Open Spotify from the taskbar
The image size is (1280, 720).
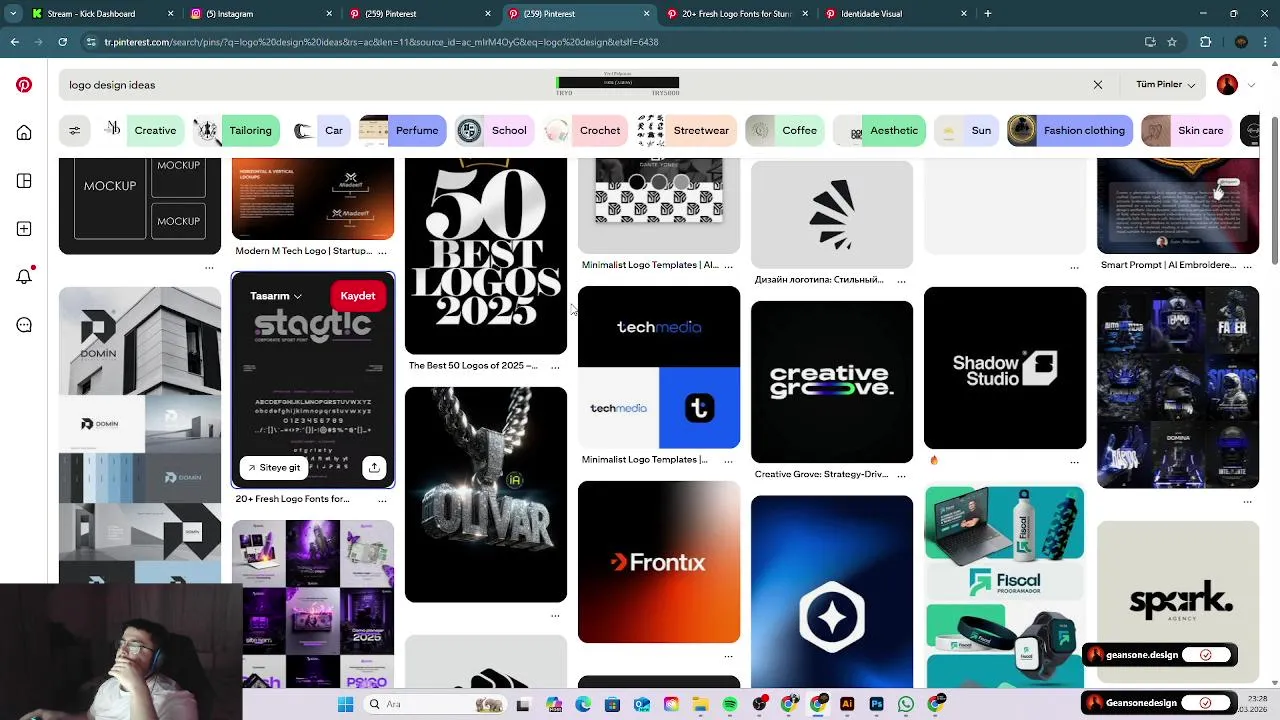click(730, 704)
